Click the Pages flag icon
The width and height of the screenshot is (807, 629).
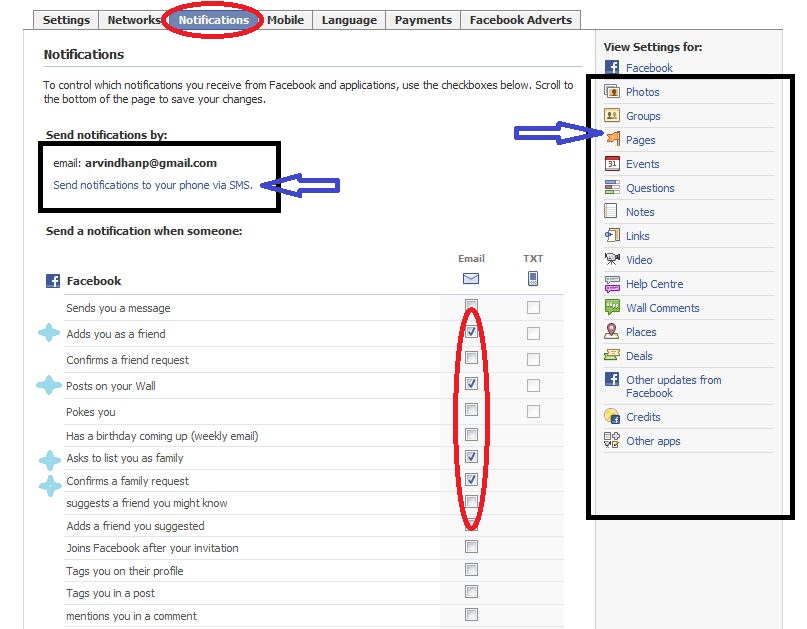click(x=612, y=139)
